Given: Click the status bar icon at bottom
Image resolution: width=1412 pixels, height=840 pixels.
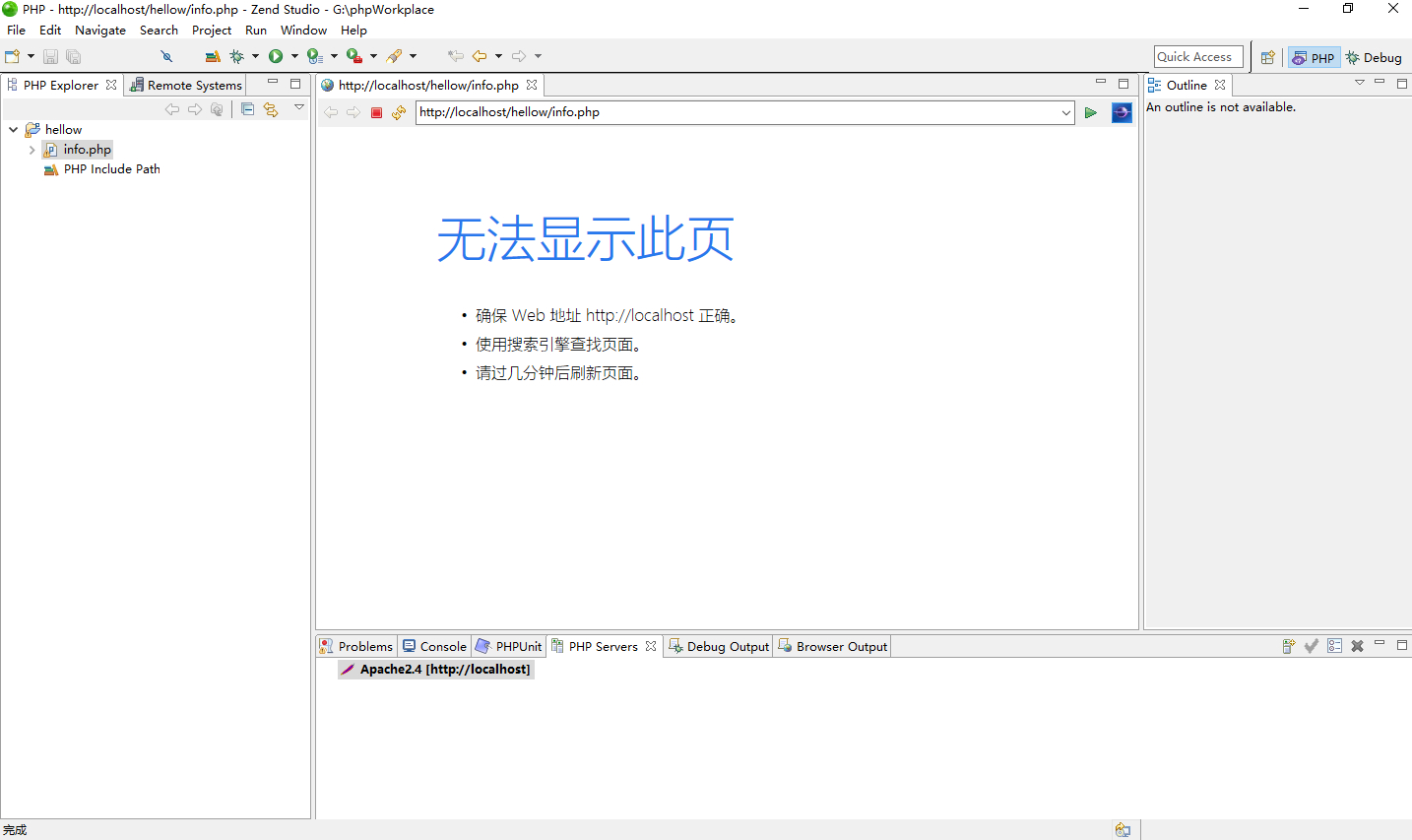Looking at the screenshot, I should (1123, 830).
